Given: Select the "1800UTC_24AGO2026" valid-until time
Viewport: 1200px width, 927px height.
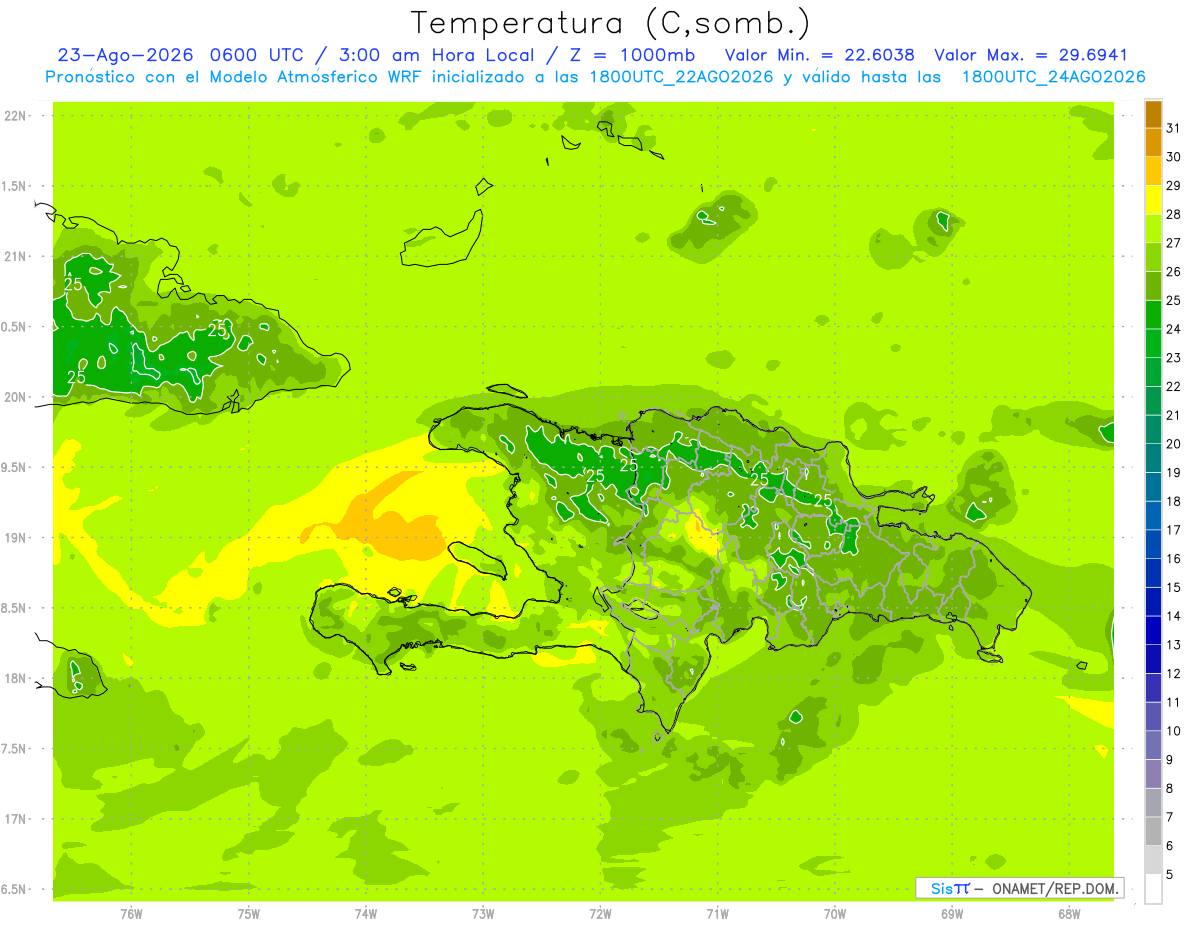Looking at the screenshot, I should 1053,77.
